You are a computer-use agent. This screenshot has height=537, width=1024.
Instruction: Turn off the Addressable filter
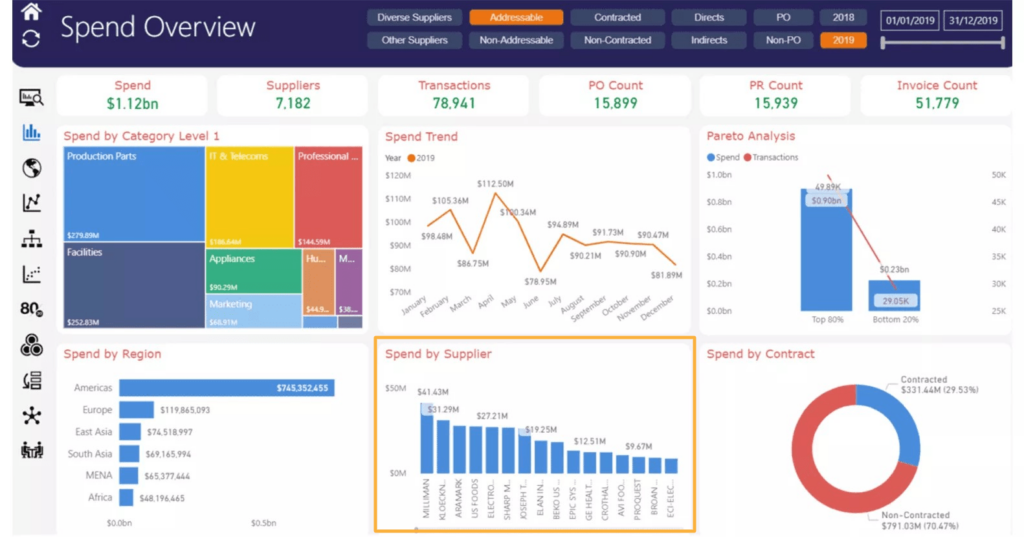click(x=516, y=18)
